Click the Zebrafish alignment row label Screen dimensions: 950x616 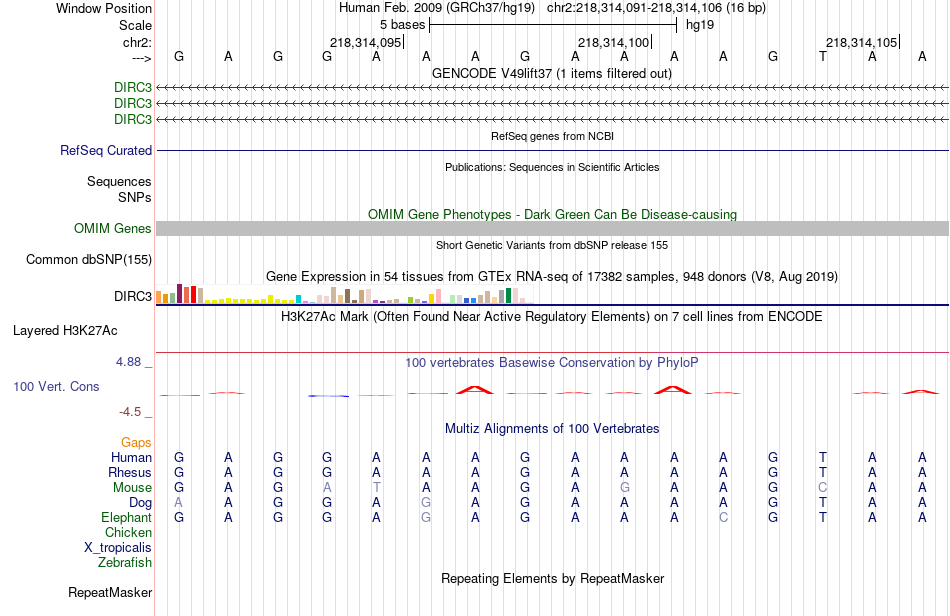(x=125, y=563)
